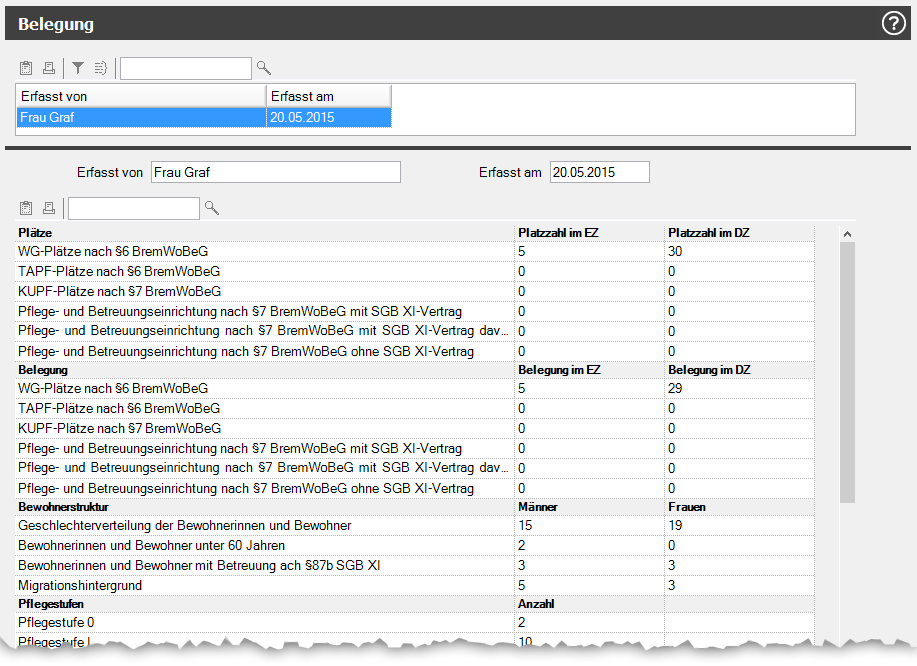Click the grouping list icon beside the filter

100,68
